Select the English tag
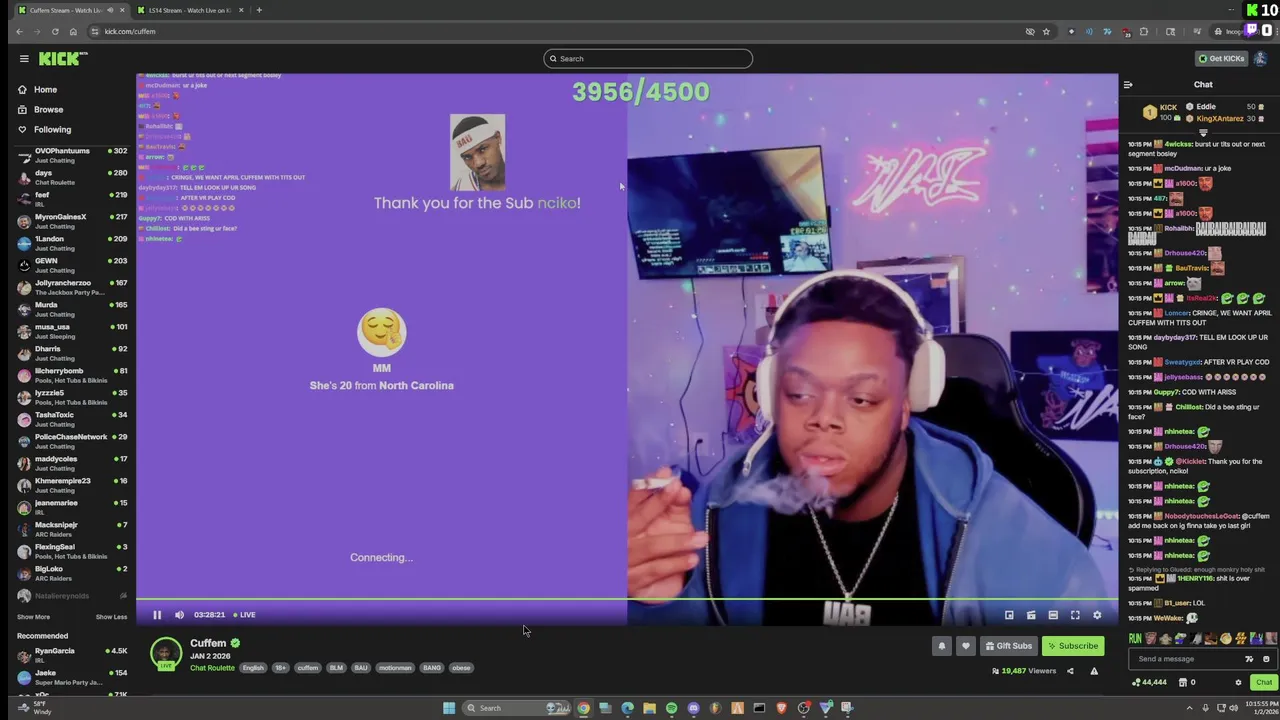This screenshot has width=1280, height=720. pyautogui.click(x=253, y=668)
